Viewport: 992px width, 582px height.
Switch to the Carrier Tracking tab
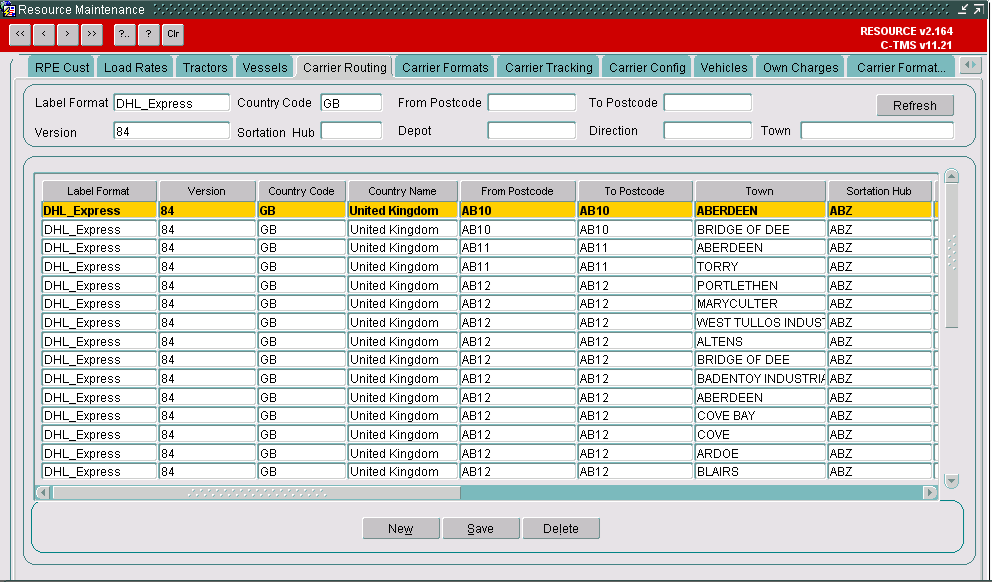549,68
